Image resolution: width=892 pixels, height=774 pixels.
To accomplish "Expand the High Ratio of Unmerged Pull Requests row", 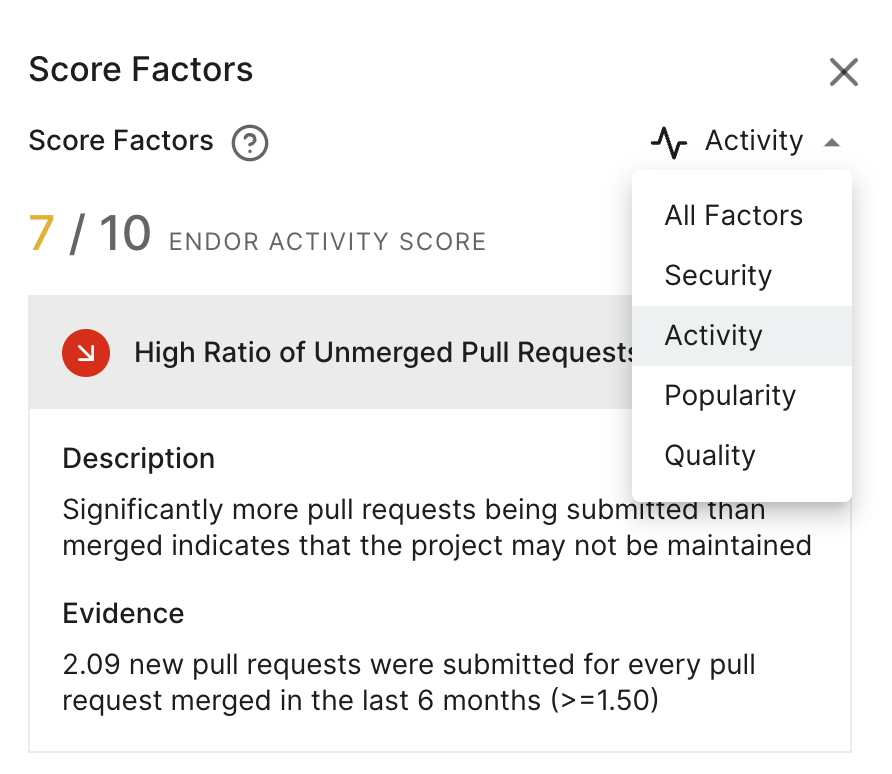I will pyautogui.click(x=384, y=352).
